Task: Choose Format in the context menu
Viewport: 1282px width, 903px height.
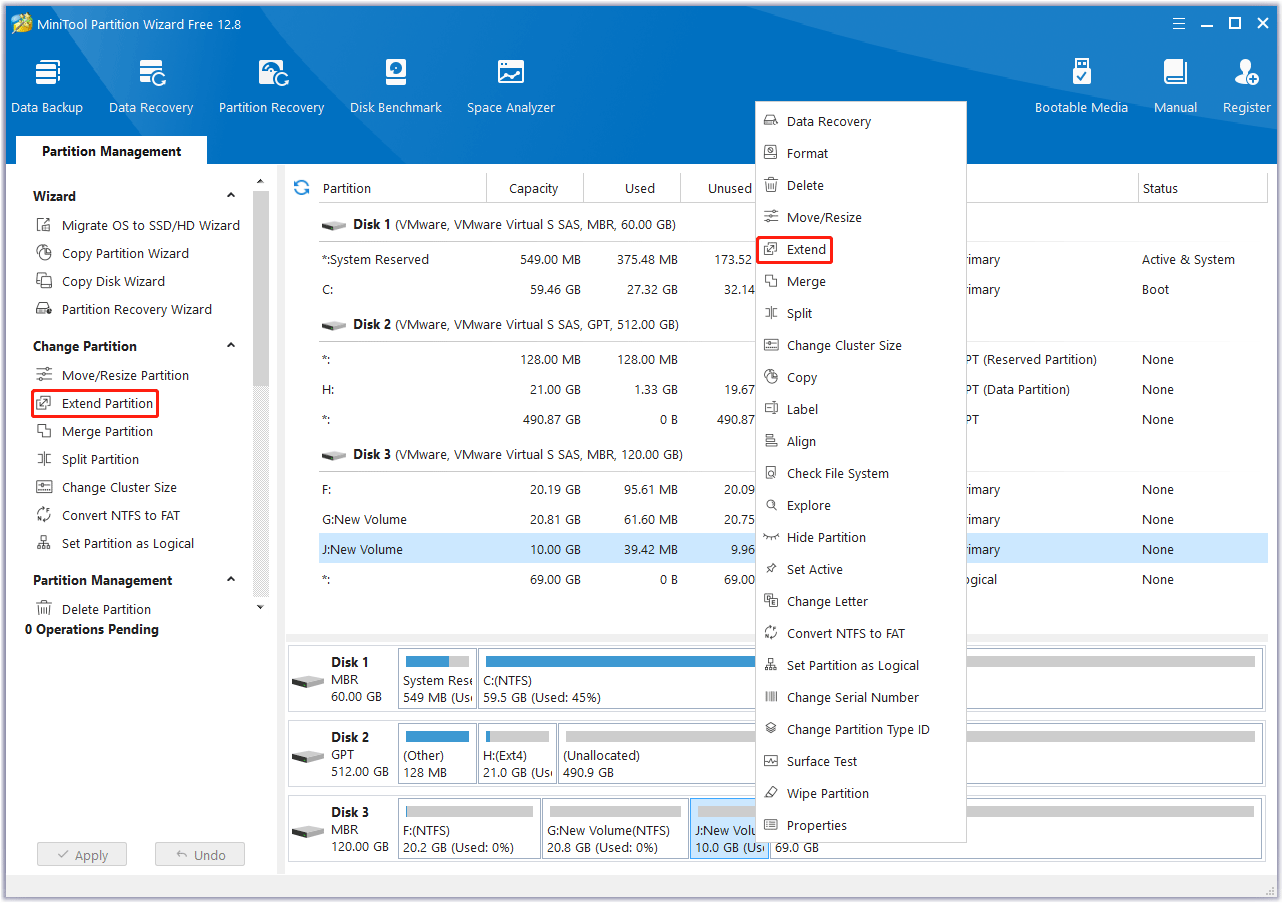Action: (860, 153)
